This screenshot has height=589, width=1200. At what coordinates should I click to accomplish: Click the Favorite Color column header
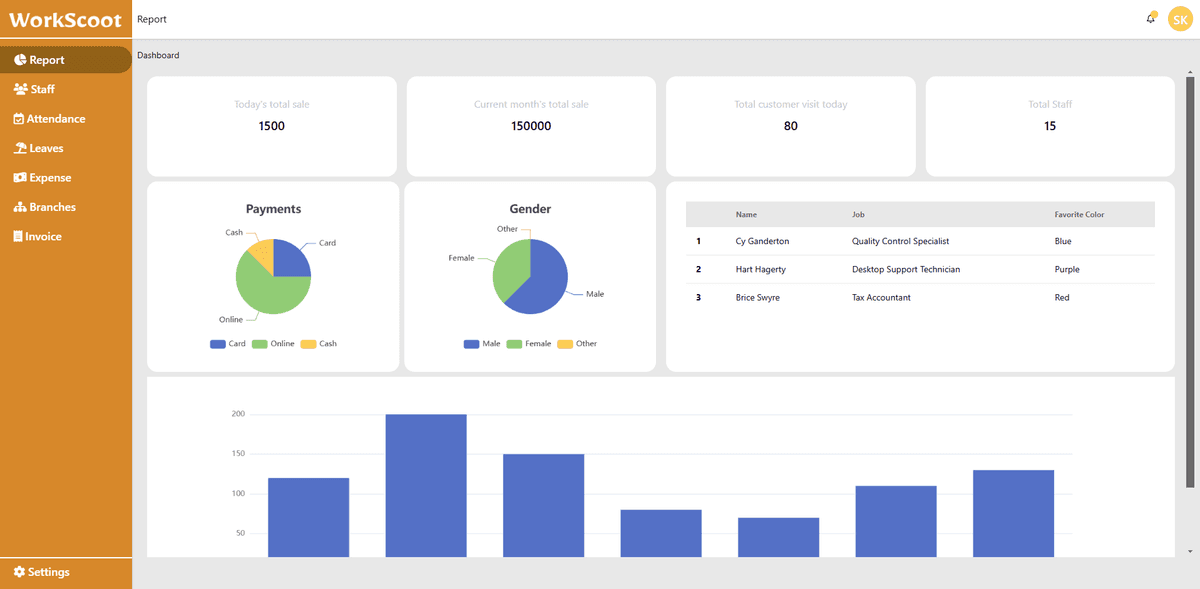[1079, 215]
